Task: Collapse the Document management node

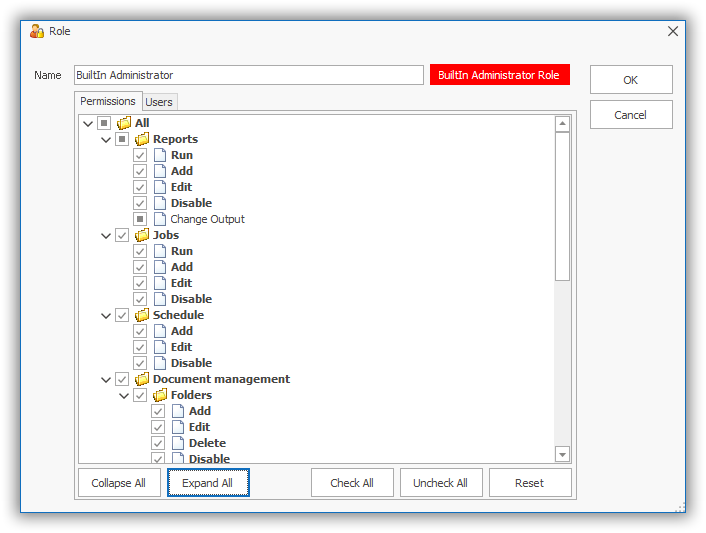Action: pos(106,379)
